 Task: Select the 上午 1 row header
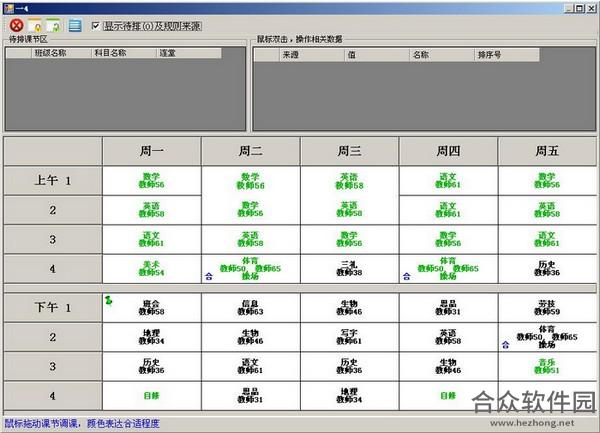coord(53,181)
